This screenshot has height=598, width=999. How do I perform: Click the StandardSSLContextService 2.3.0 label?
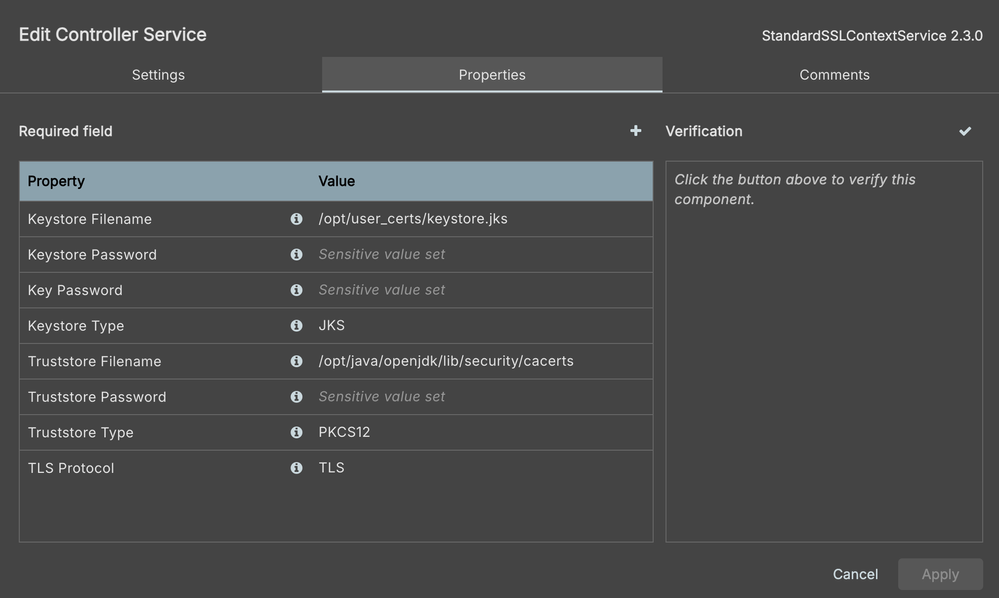tap(872, 36)
